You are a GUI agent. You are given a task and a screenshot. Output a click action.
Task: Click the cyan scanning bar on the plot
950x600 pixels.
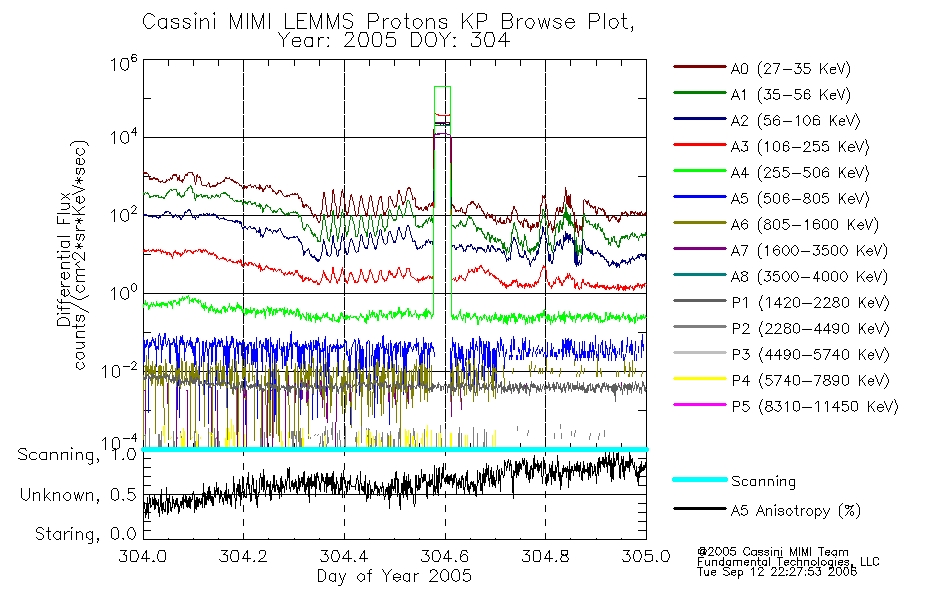[x=395, y=449]
